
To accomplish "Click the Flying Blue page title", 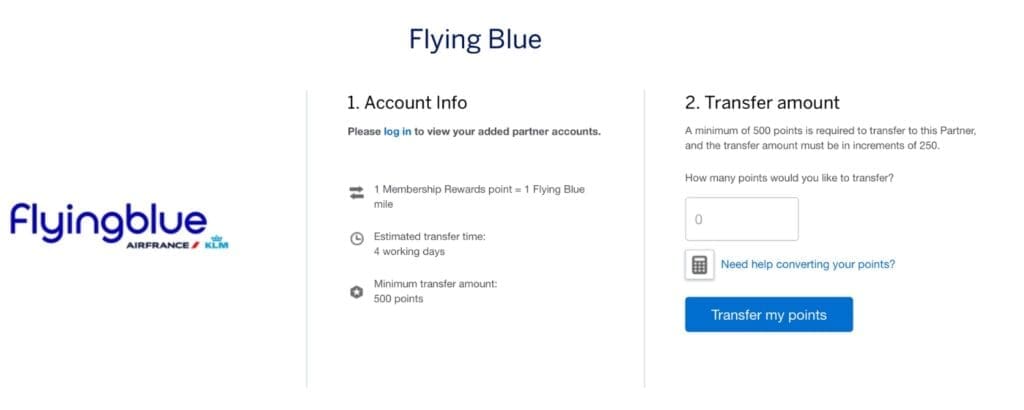I will point(475,39).
